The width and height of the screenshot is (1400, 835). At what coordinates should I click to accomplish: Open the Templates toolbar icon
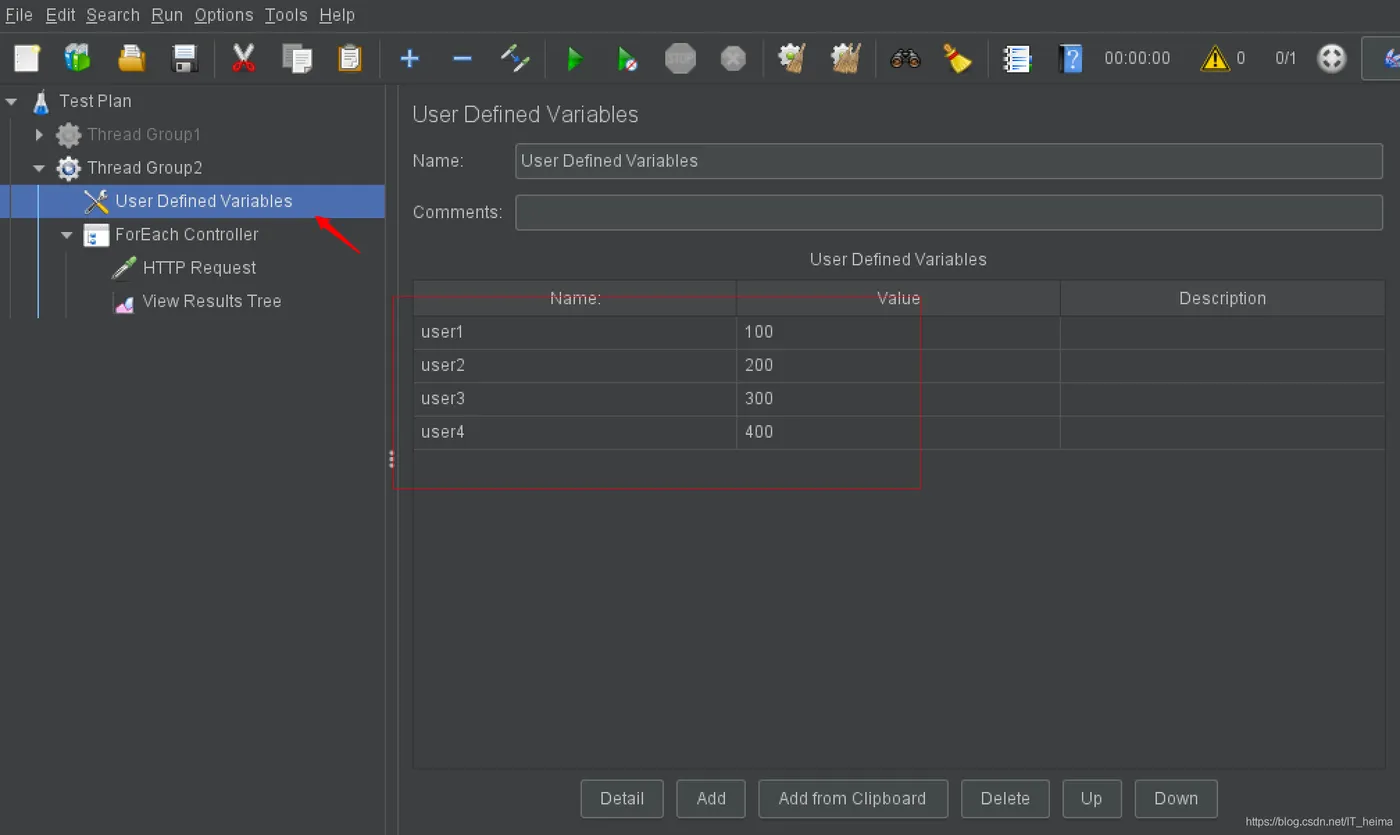pyautogui.click(x=78, y=59)
